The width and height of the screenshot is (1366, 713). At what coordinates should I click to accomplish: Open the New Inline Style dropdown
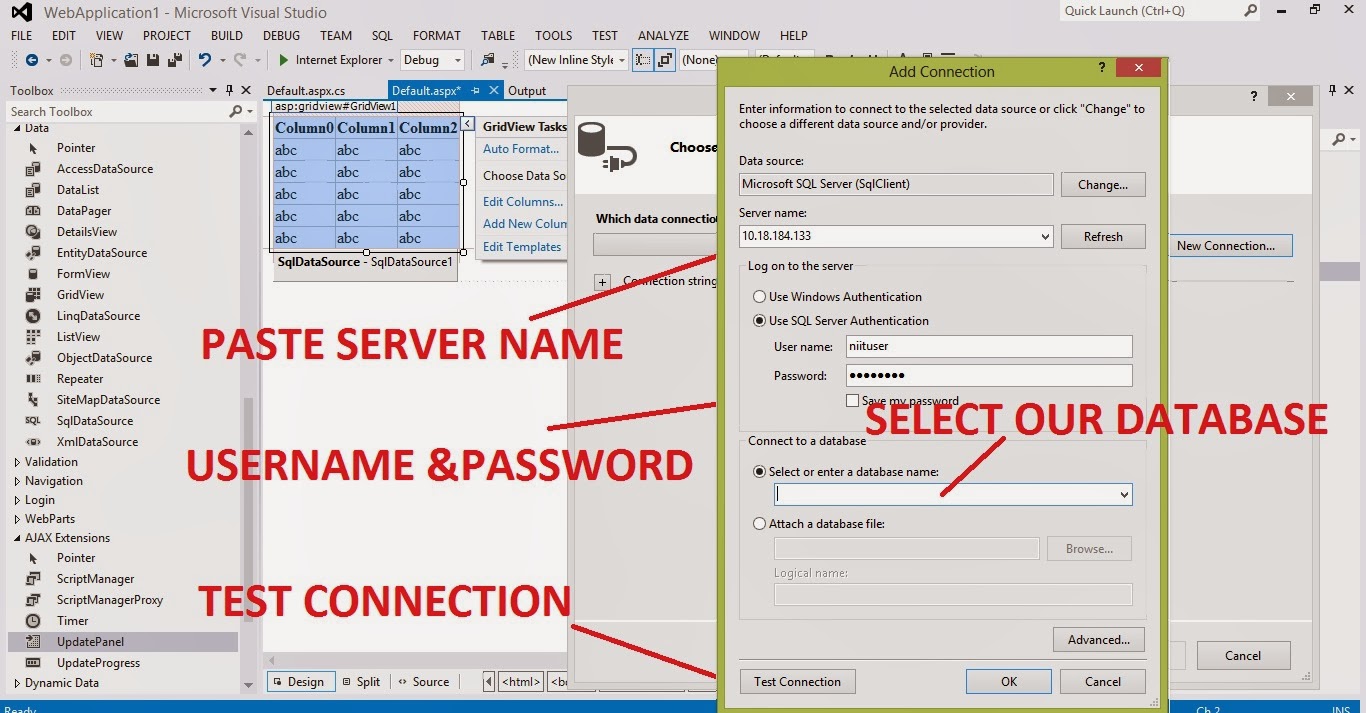[x=621, y=60]
